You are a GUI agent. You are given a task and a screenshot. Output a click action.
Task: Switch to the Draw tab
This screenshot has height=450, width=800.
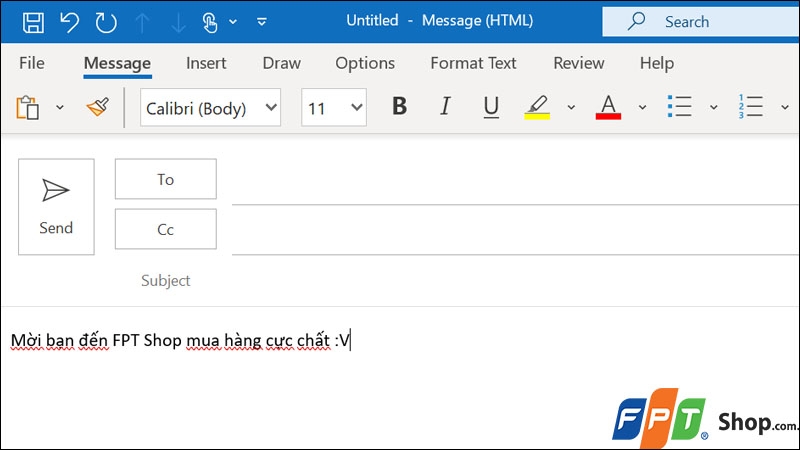click(282, 63)
